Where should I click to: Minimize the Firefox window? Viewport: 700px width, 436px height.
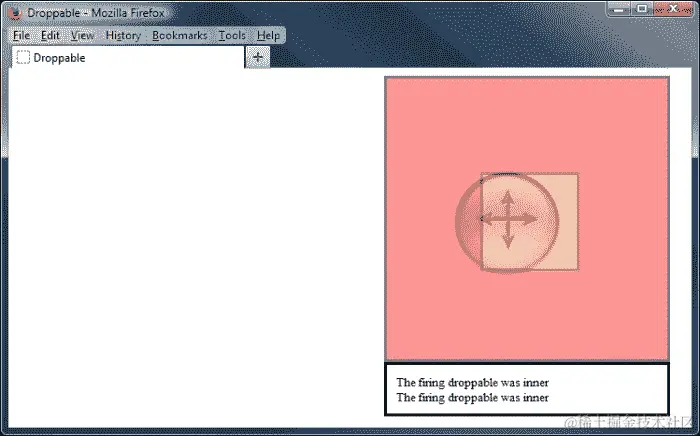pos(619,9)
